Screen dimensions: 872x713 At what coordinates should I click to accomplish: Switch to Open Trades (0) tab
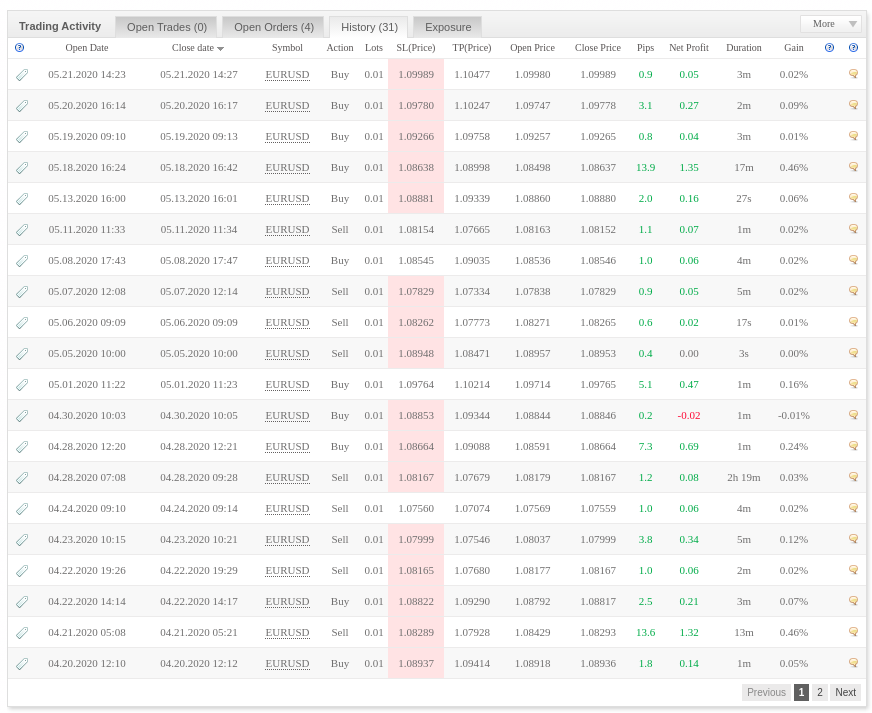tap(167, 27)
